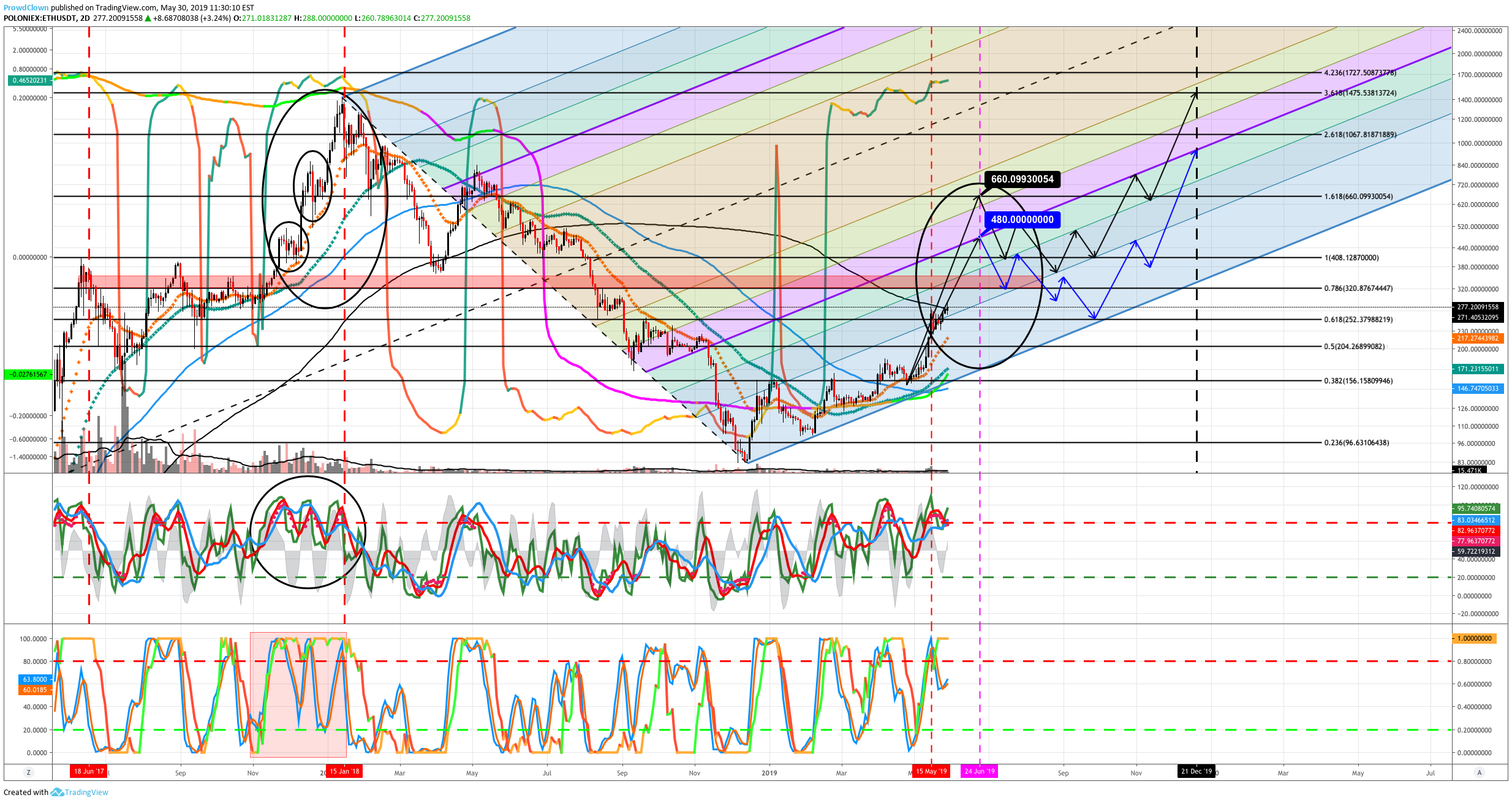1512x803 pixels.
Task: Click the TradingView cloud logo icon
Action: click(x=58, y=793)
